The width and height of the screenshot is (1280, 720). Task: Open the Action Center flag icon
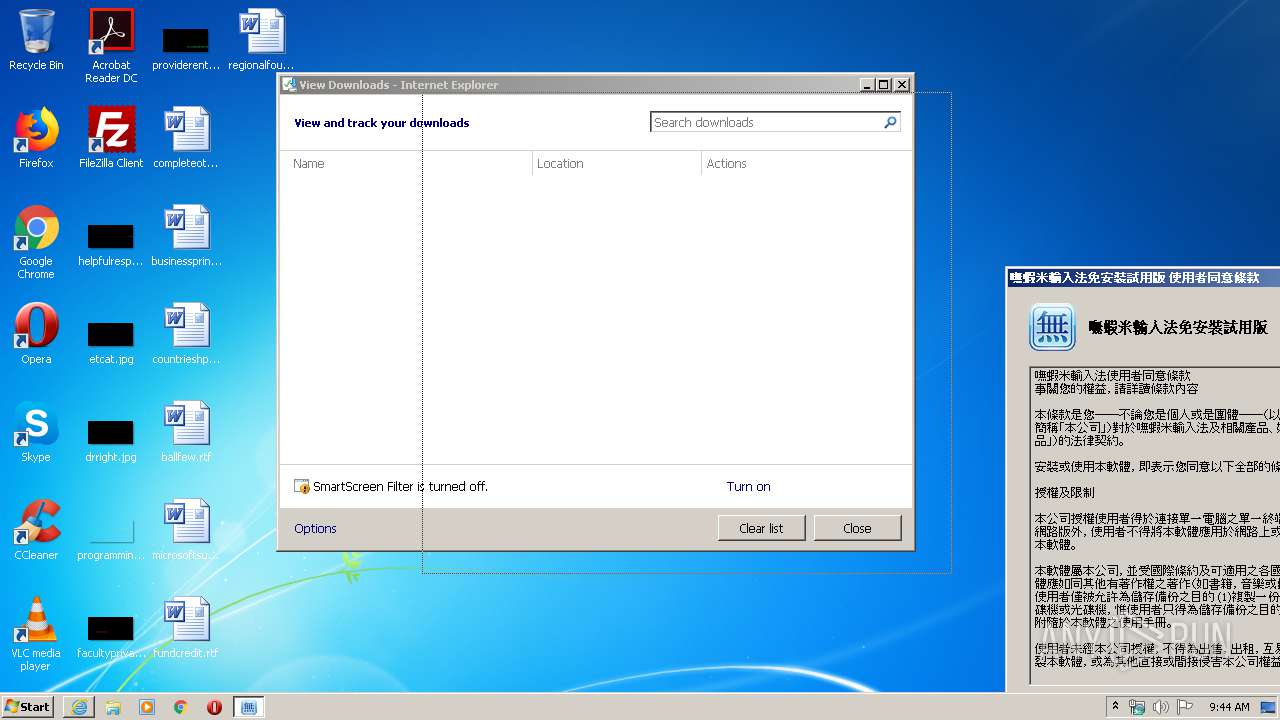point(1185,707)
